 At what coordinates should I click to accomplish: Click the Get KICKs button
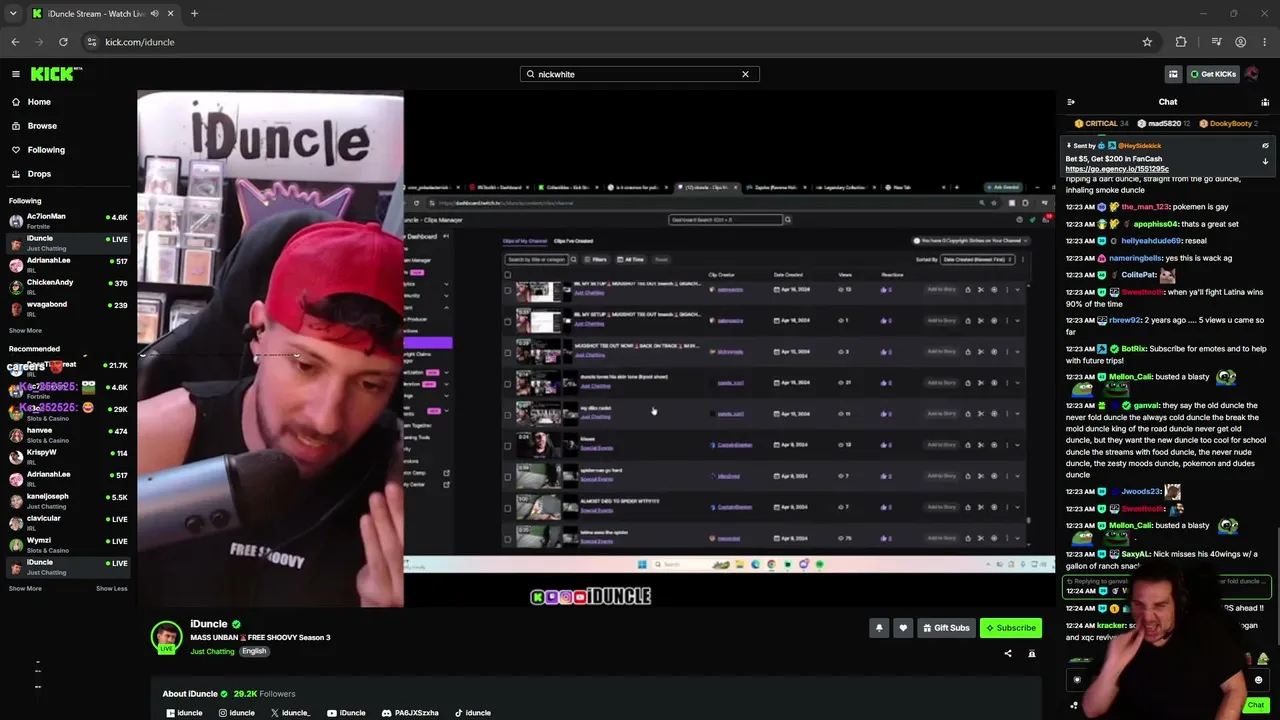point(1213,74)
